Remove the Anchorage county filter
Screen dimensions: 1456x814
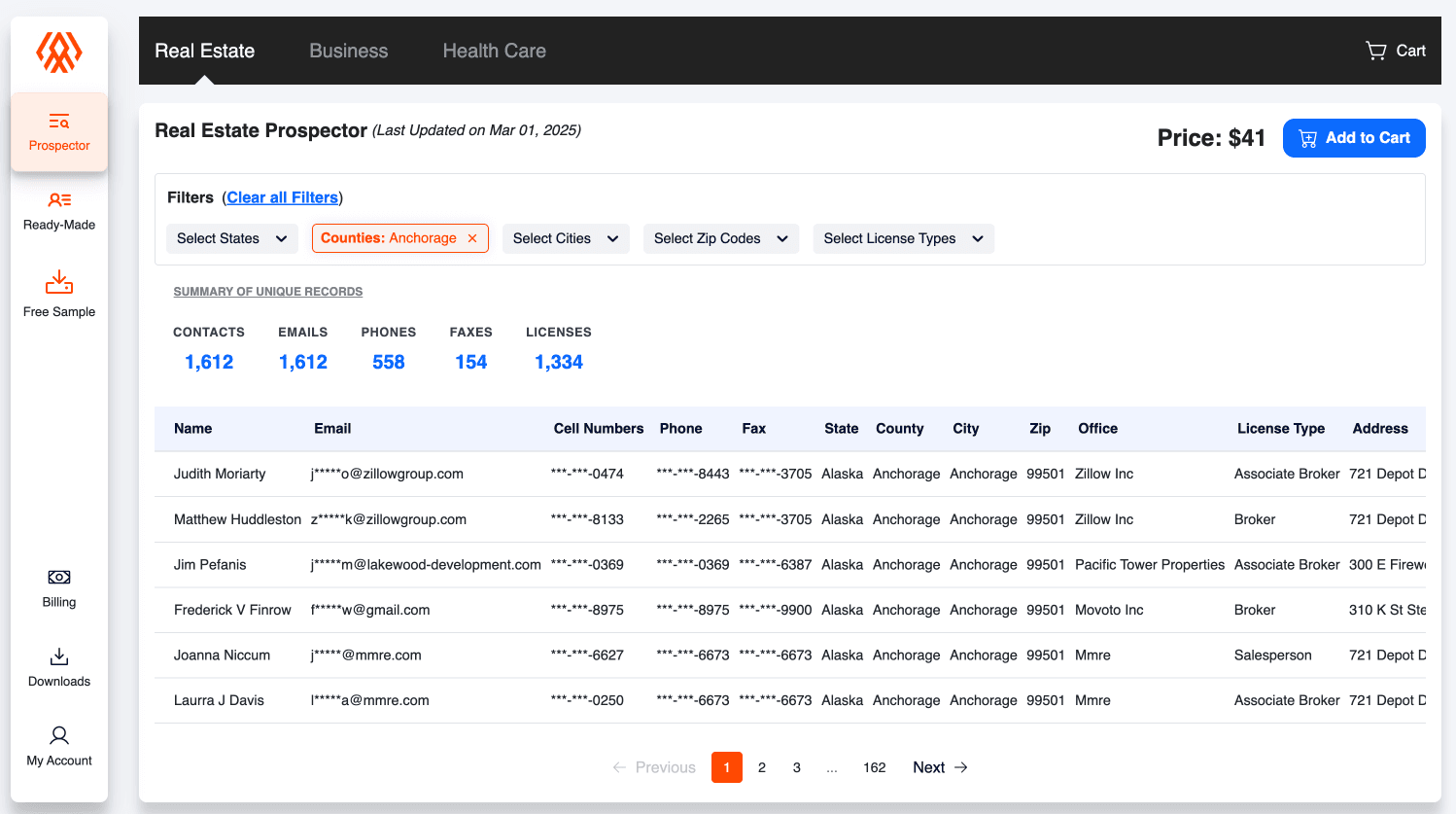(472, 238)
